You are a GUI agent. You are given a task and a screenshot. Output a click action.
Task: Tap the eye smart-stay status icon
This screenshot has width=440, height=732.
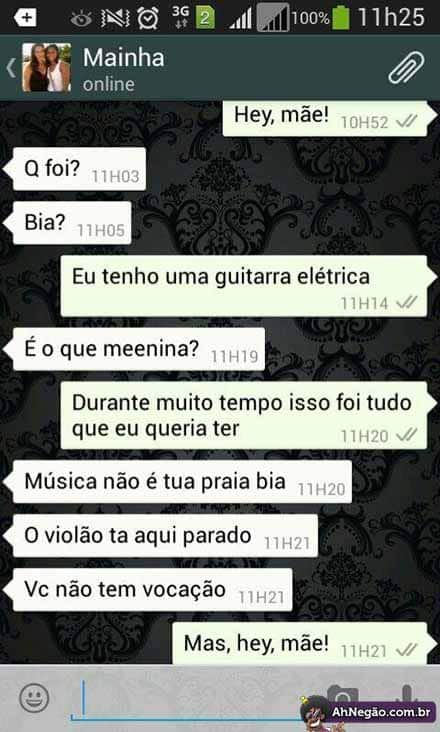81,19
